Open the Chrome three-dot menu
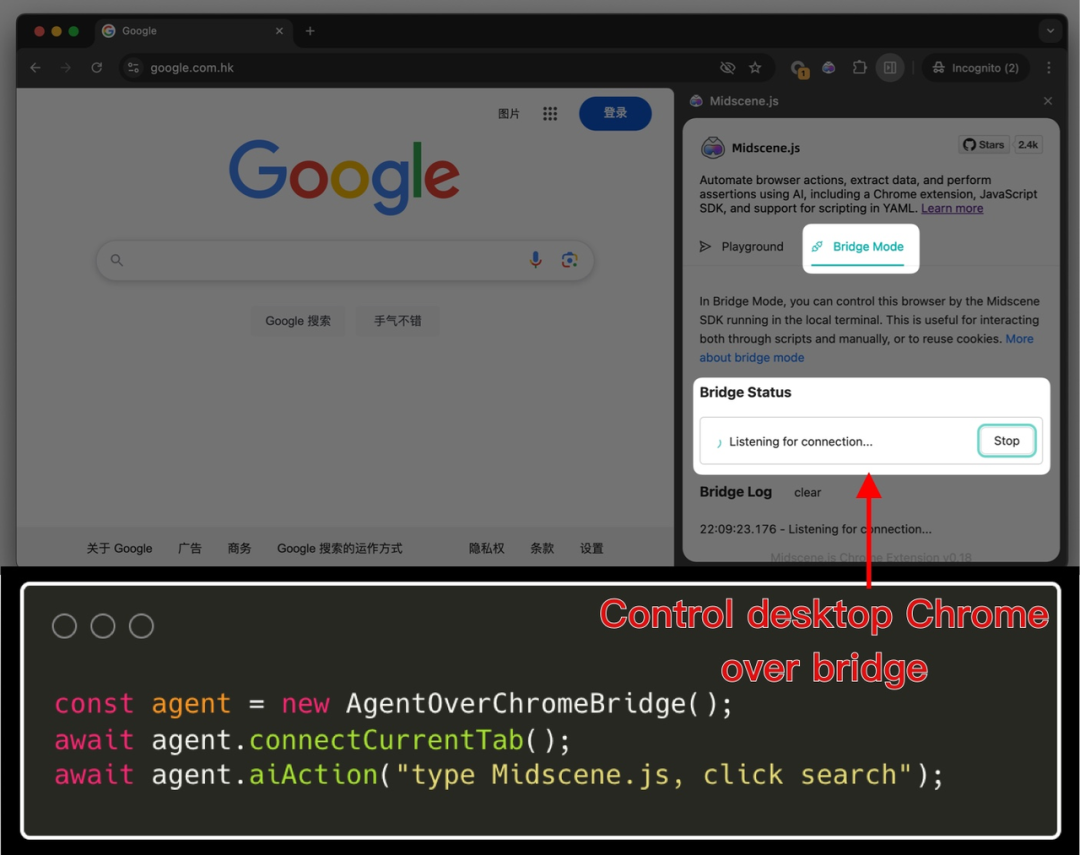The width and height of the screenshot is (1080, 855). click(x=1049, y=68)
